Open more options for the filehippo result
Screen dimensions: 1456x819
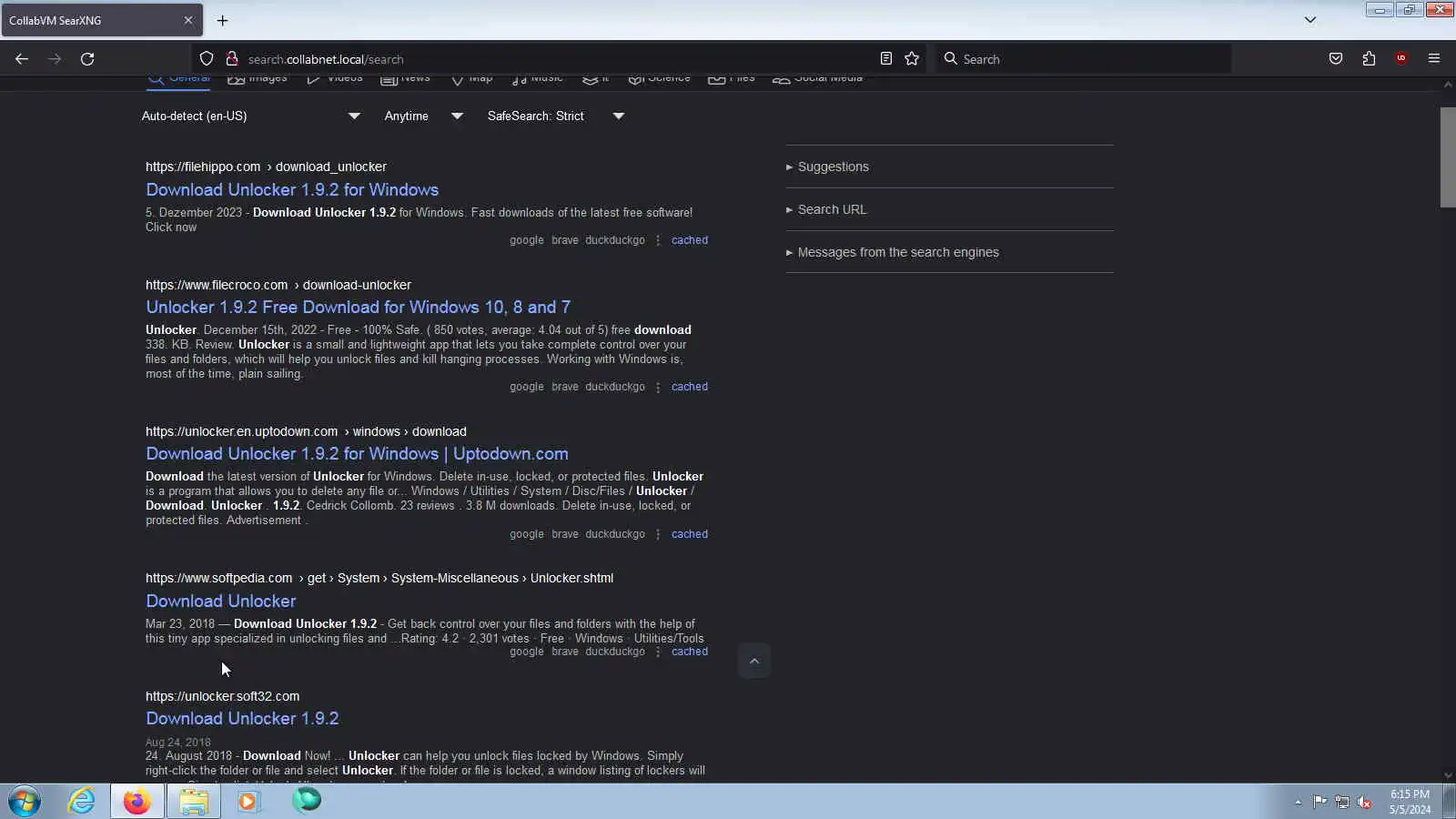[x=658, y=240]
